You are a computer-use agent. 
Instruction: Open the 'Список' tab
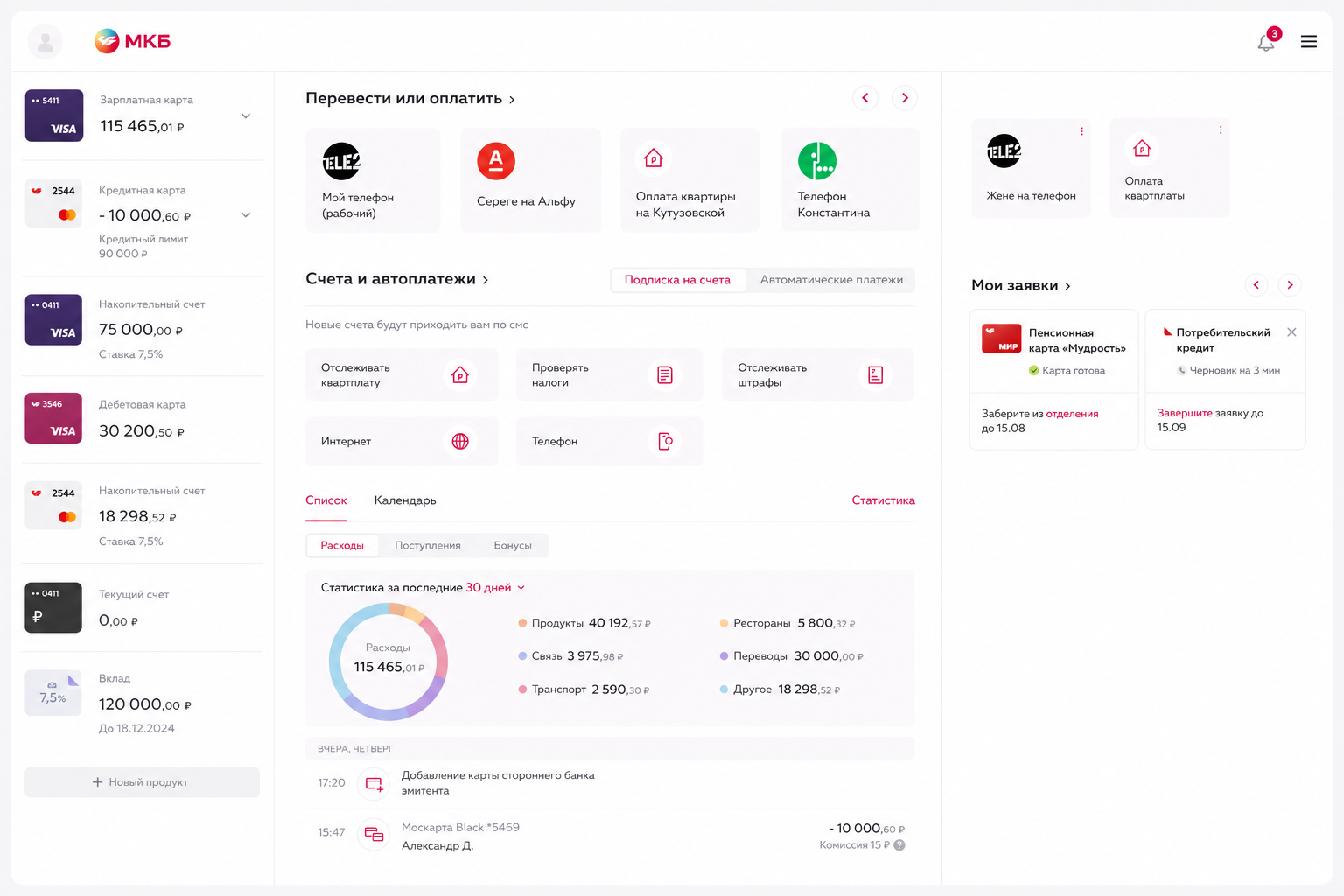(326, 500)
